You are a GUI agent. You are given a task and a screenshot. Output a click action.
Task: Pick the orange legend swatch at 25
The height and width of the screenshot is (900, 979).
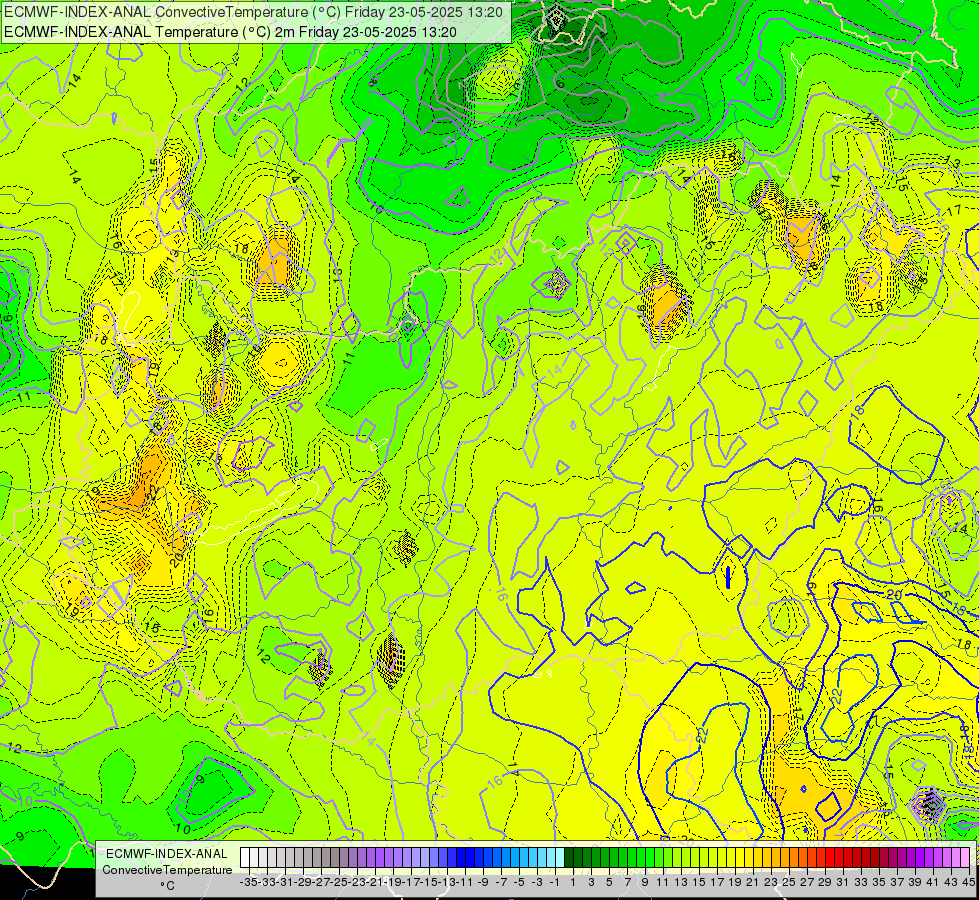[785, 857]
